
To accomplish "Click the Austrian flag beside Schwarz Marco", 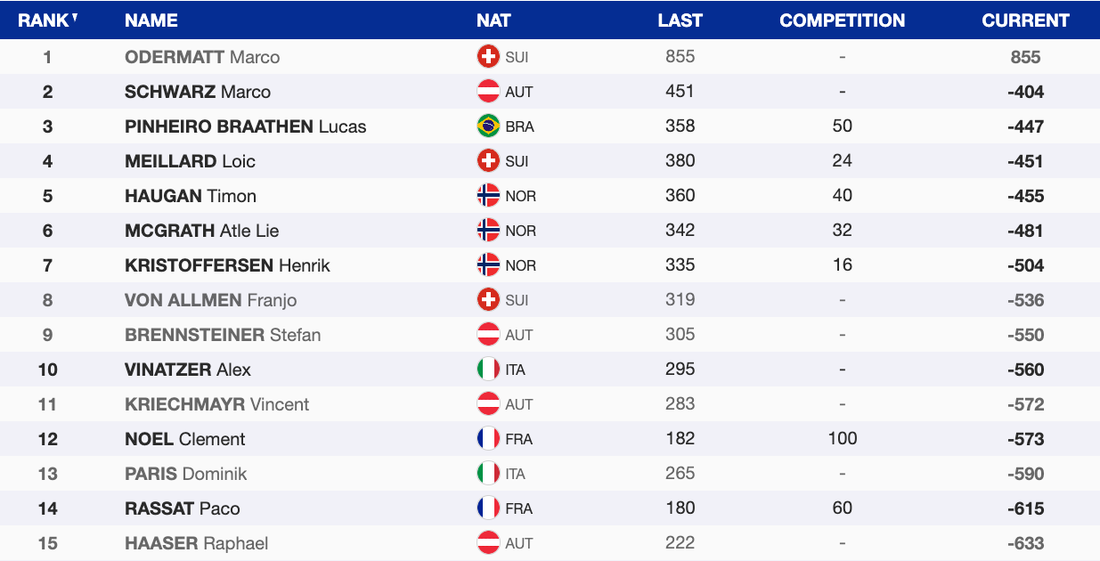I will pos(488,92).
